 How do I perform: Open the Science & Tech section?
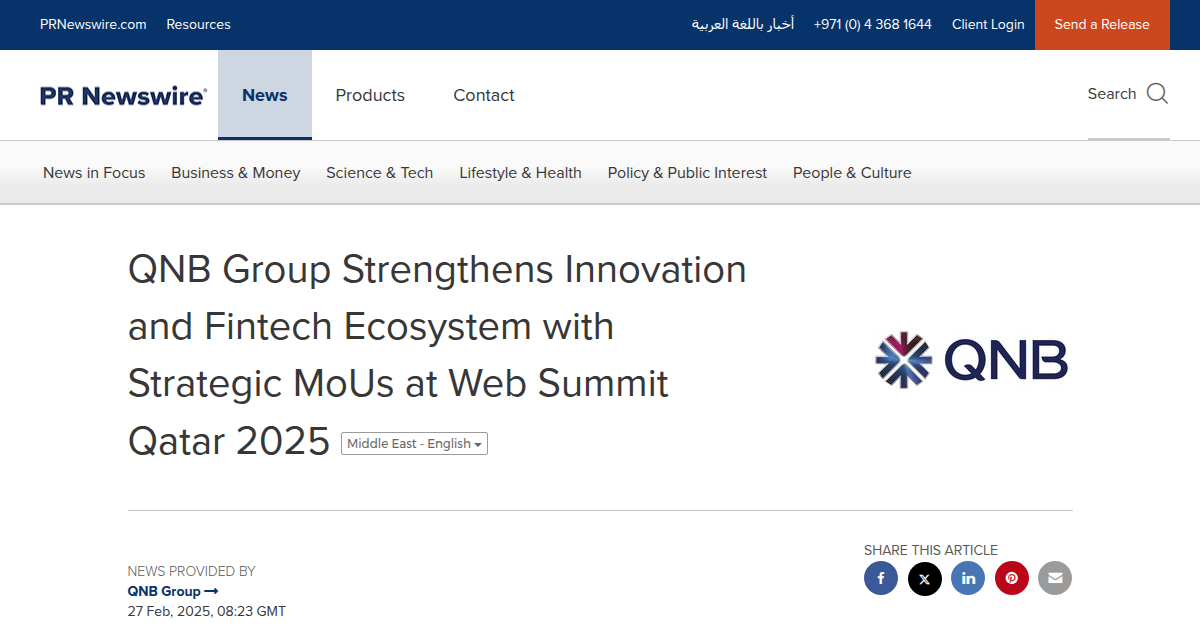point(379,172)
